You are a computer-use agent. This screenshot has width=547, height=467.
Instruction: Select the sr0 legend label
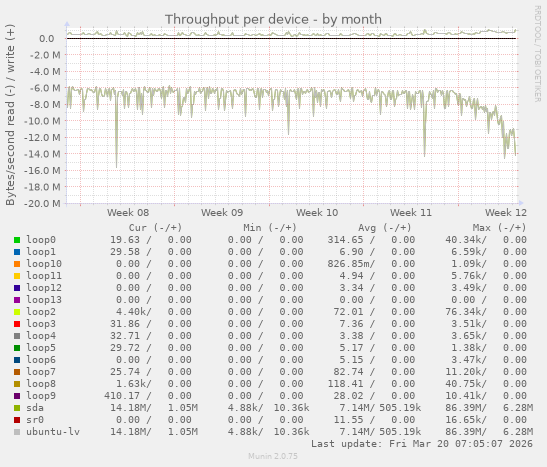pyautogui.click(x=35, y=420)
